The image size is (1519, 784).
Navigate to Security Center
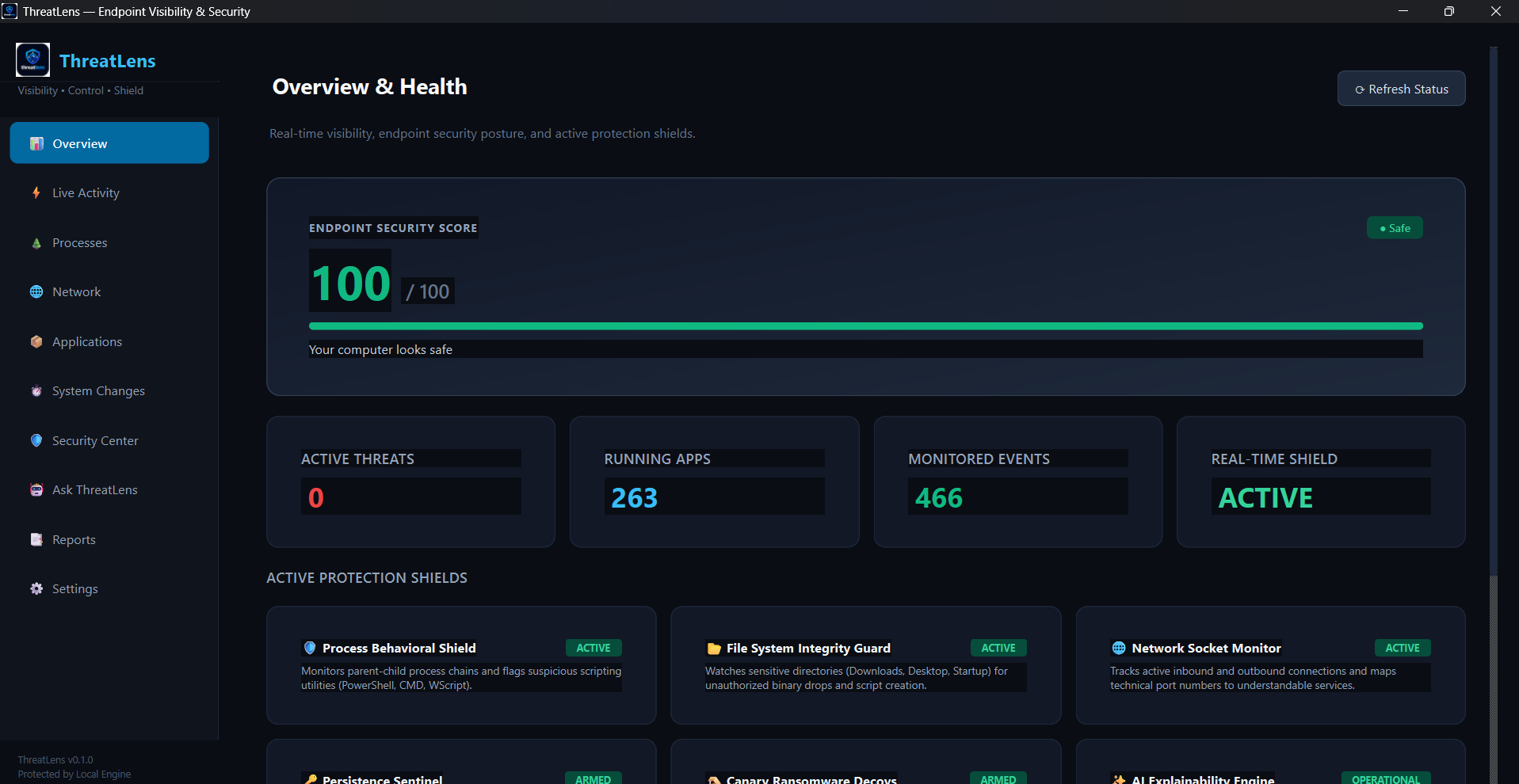point(109,440)
